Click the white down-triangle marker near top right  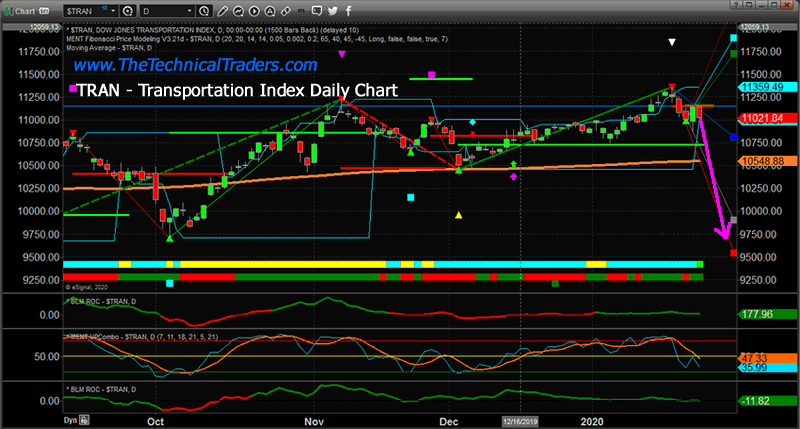pos(672,42)
